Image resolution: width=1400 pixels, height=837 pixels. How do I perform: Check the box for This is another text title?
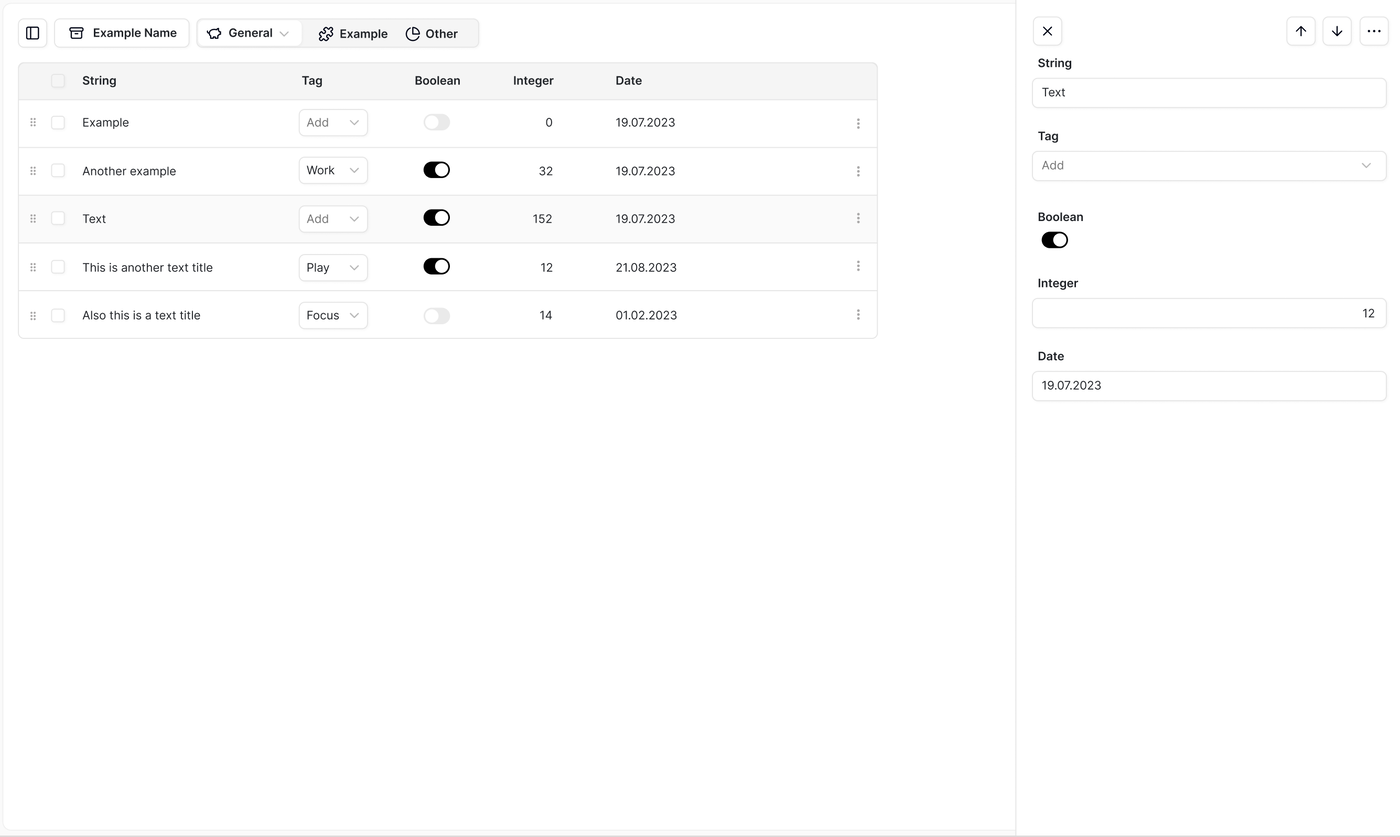tap(58, 267)
